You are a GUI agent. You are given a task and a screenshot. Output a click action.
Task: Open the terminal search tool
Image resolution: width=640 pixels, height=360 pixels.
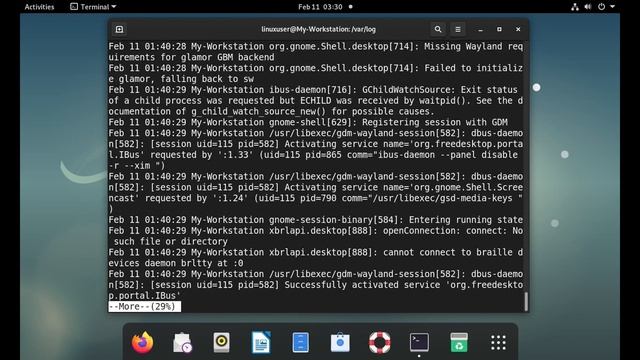coord(438,29)
